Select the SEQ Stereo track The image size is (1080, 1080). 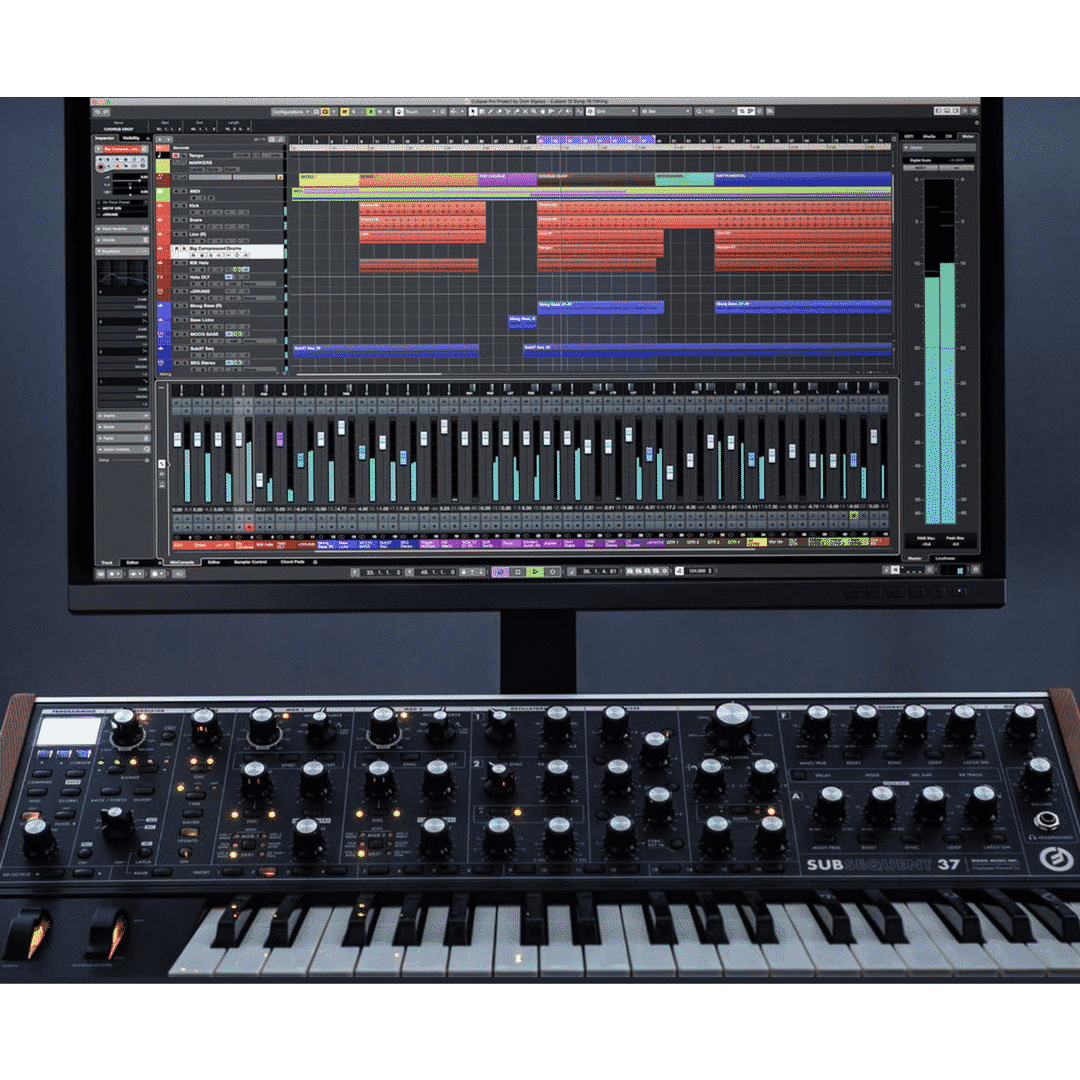pyautogui.click(x=227, y=363)
